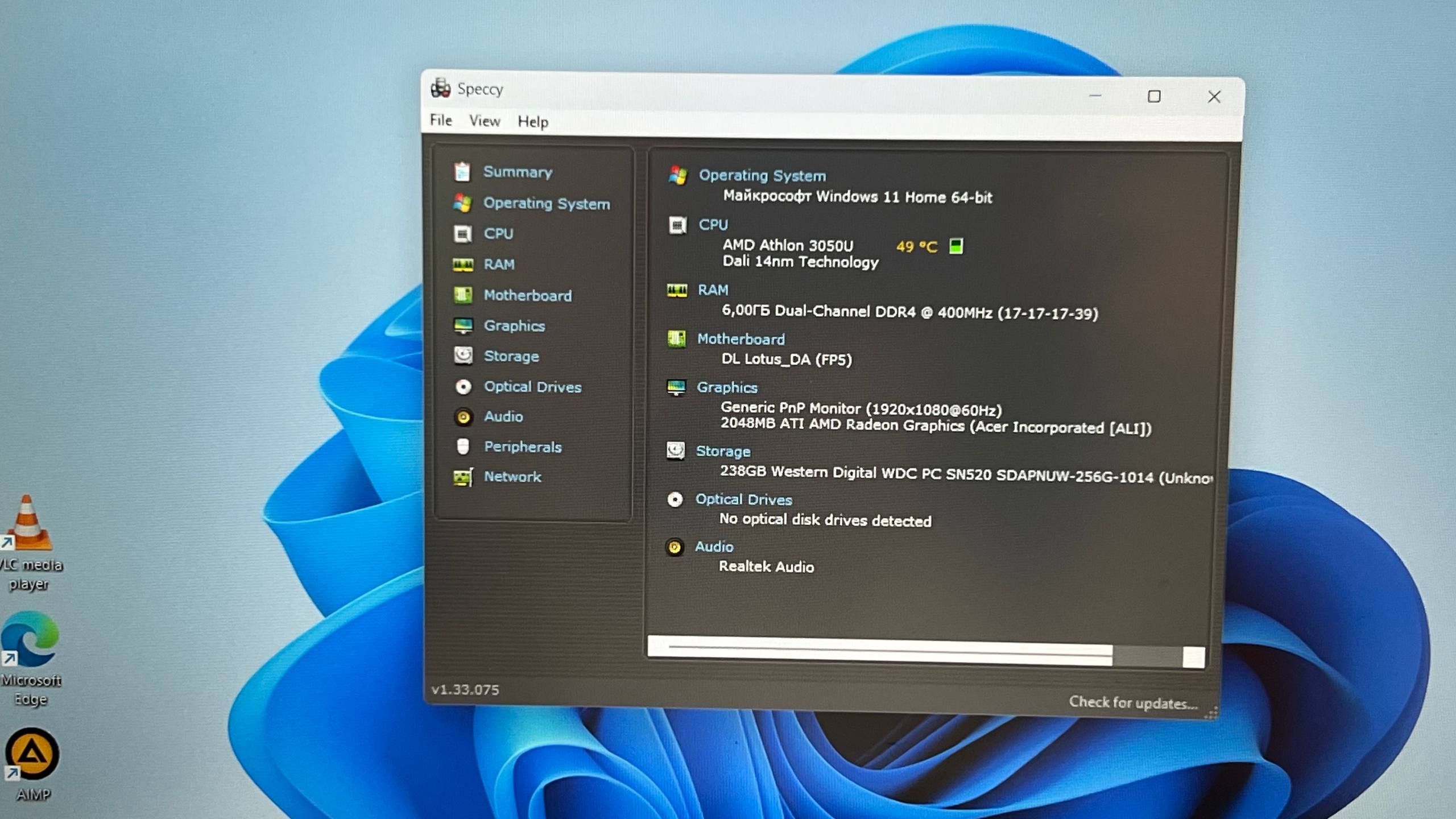The image size is (1456, 819).
Task: Click the 2048MB ATI AMD Radeon Graphics line
Action: pos(936,427)
